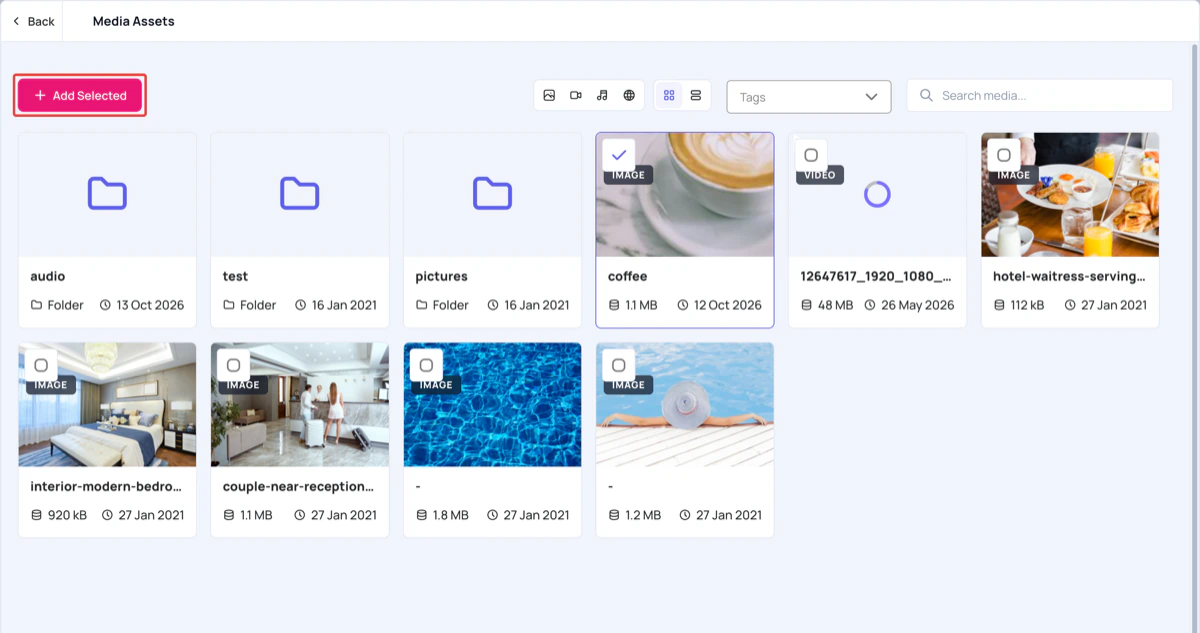
Task: Click the VIDEO badge on the video card
Action: tap(820, 175)
